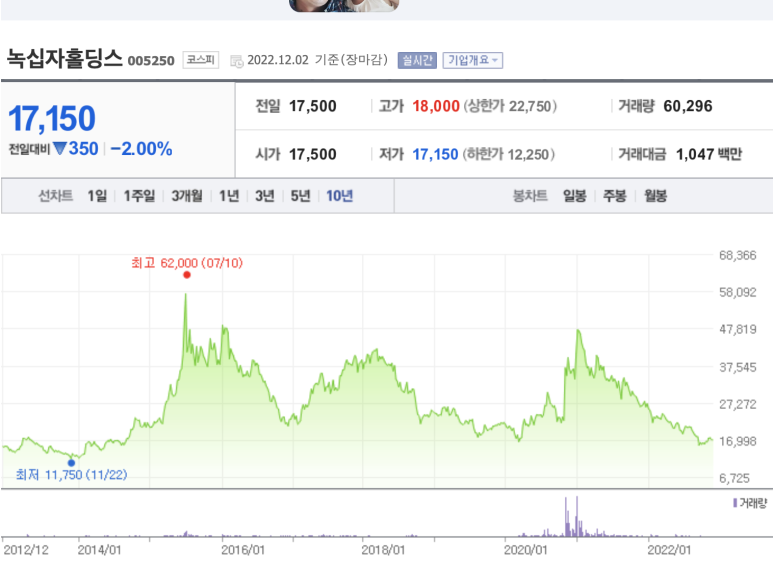Click the 시가 value 17,500
Viewport: 773px width, 564px height.
tap(313, 154)
